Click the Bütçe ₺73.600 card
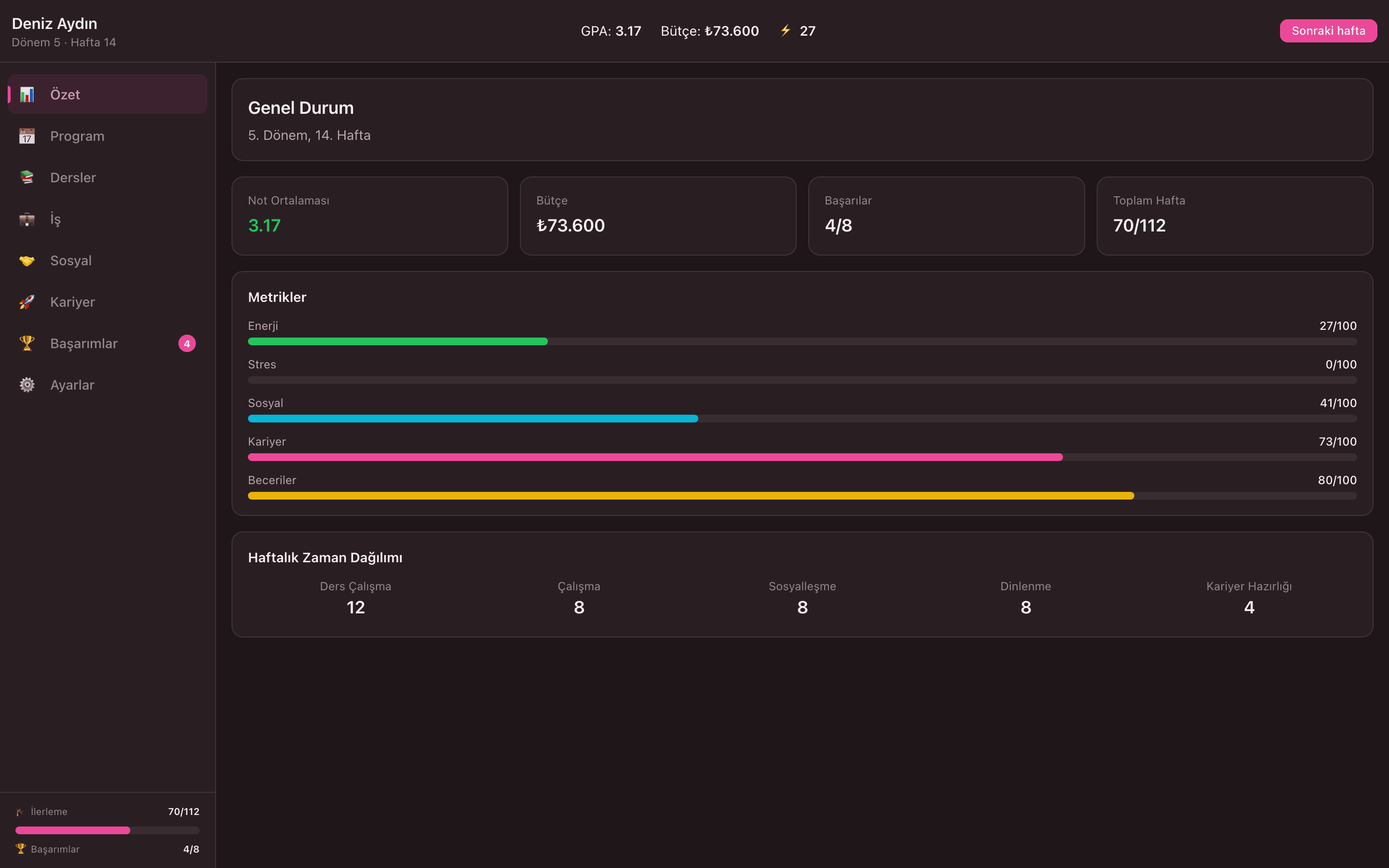The height and width of the screenshot is (868, 1389). coord(658,216)
